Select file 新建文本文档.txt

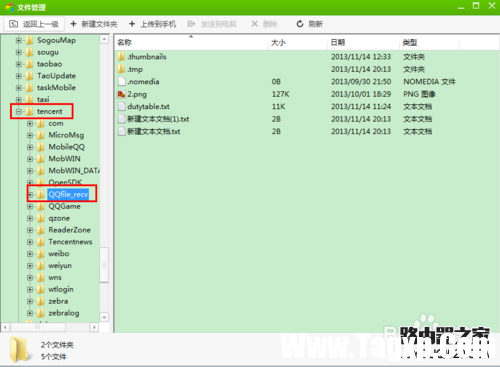154,131
